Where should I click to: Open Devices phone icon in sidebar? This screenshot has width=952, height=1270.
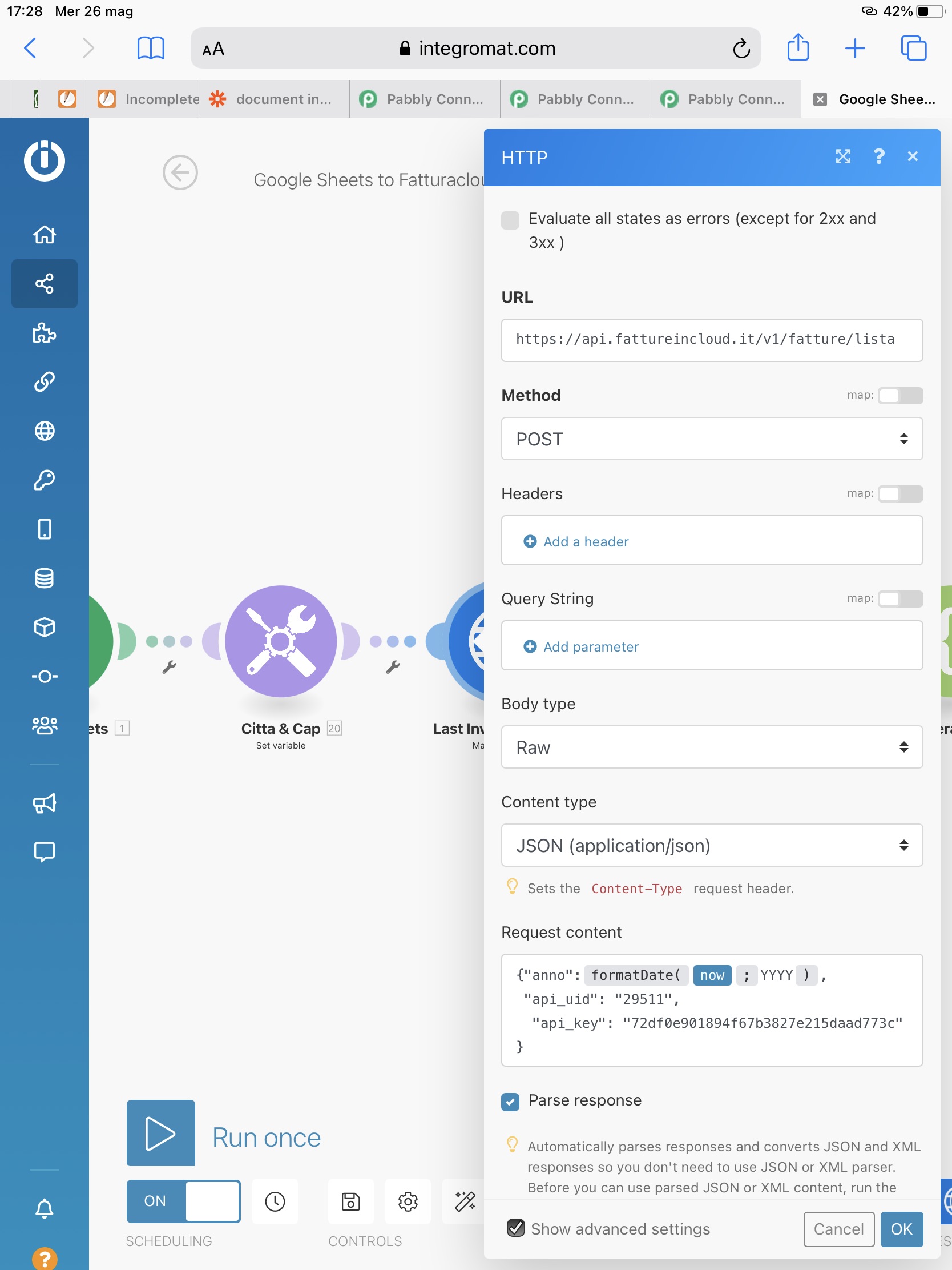click(44, 529)
